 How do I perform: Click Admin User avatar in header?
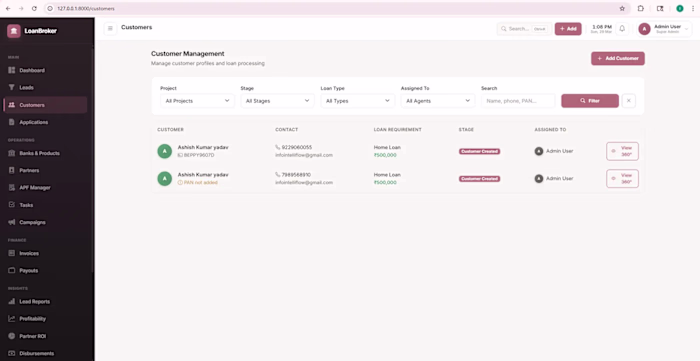click(644, 29)
